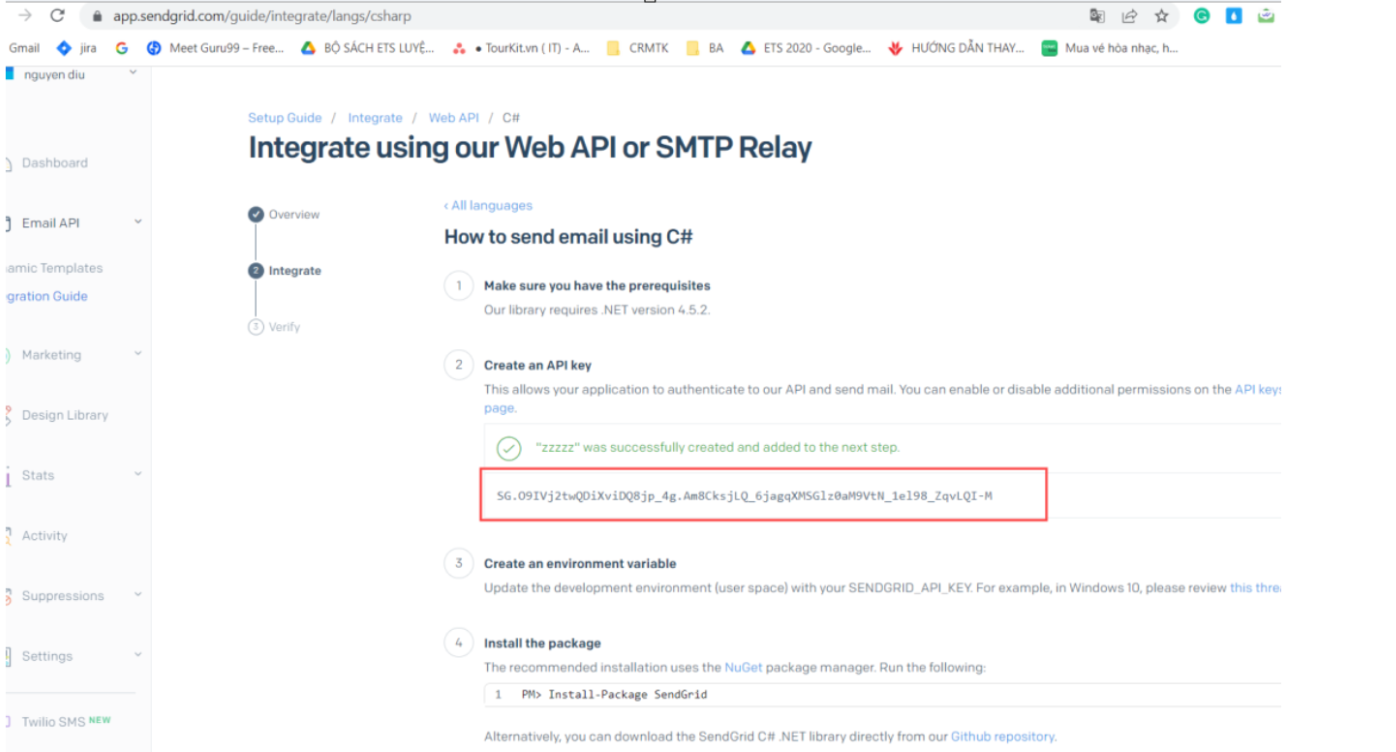Screen dimensions: 1396x752
Task: Click the green success checkmark icon
Action: (x=509, y=448)
